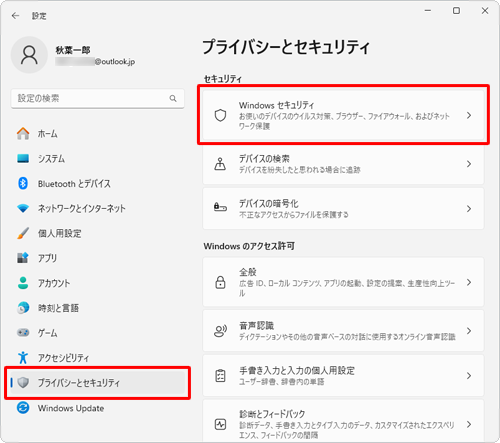500x443 pixels.
Task: Click the account name 秋葉一郎
Action: (x=73, y=50)
